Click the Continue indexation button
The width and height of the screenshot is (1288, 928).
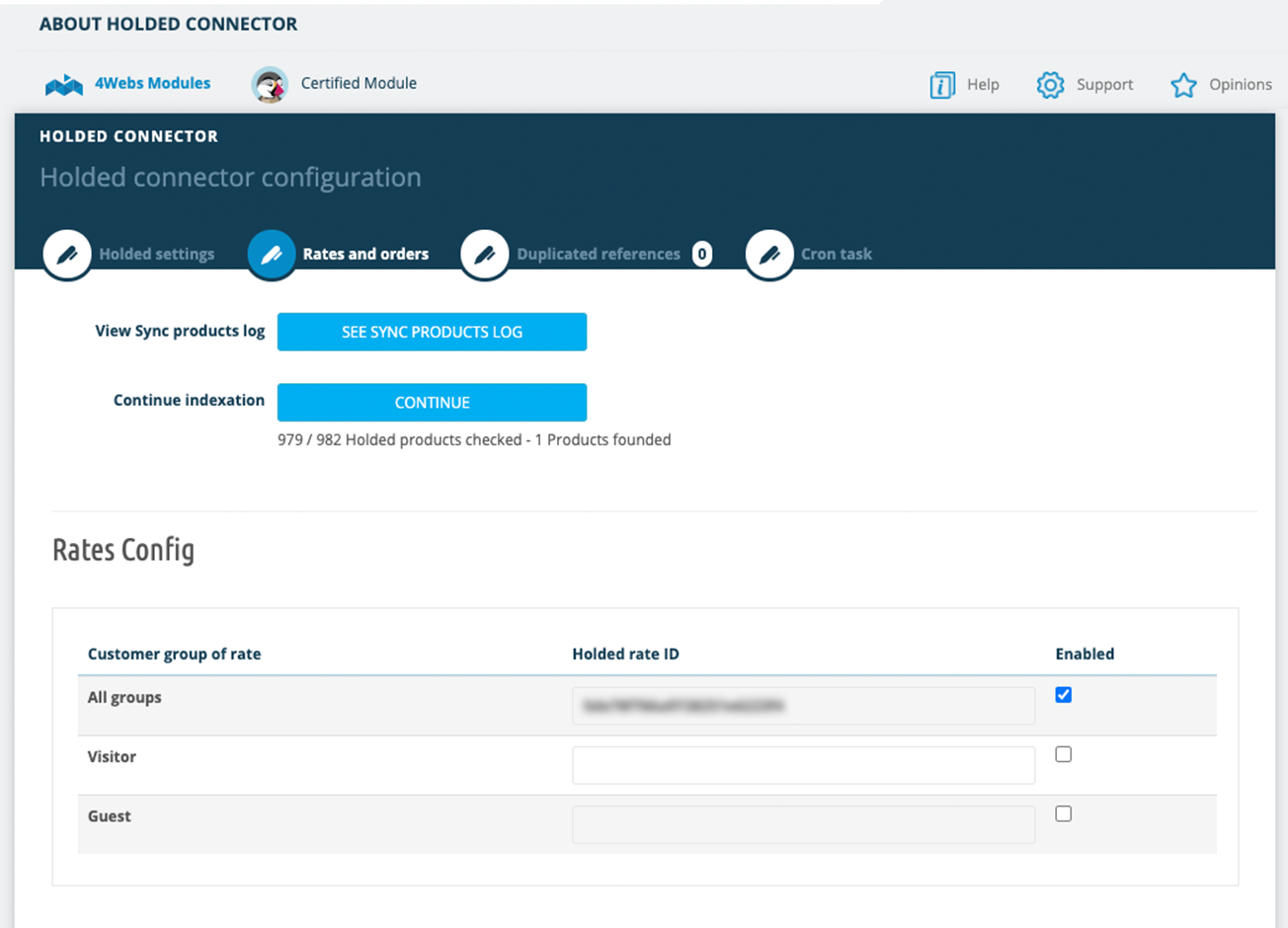432,402
